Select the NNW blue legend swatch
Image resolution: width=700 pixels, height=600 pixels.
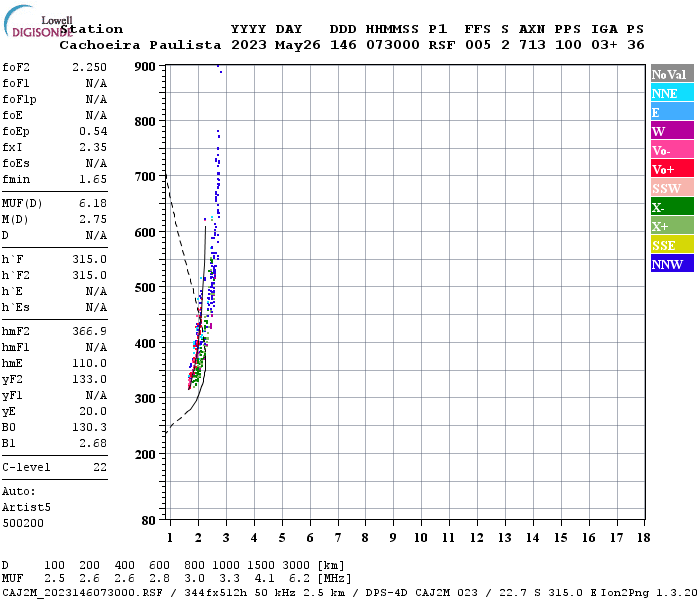(672, 263)
